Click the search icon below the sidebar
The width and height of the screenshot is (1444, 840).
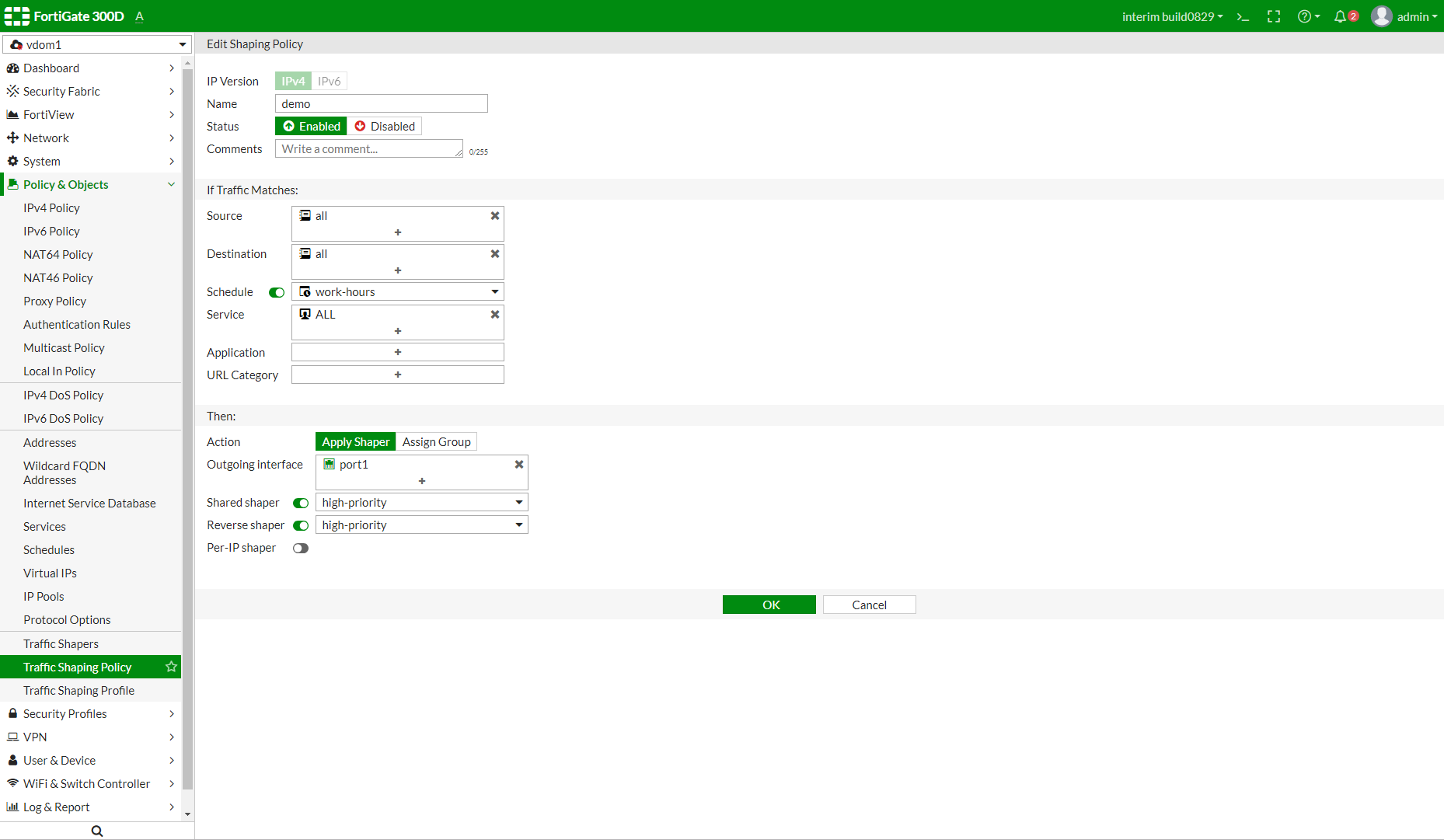(x=96, y=830)
